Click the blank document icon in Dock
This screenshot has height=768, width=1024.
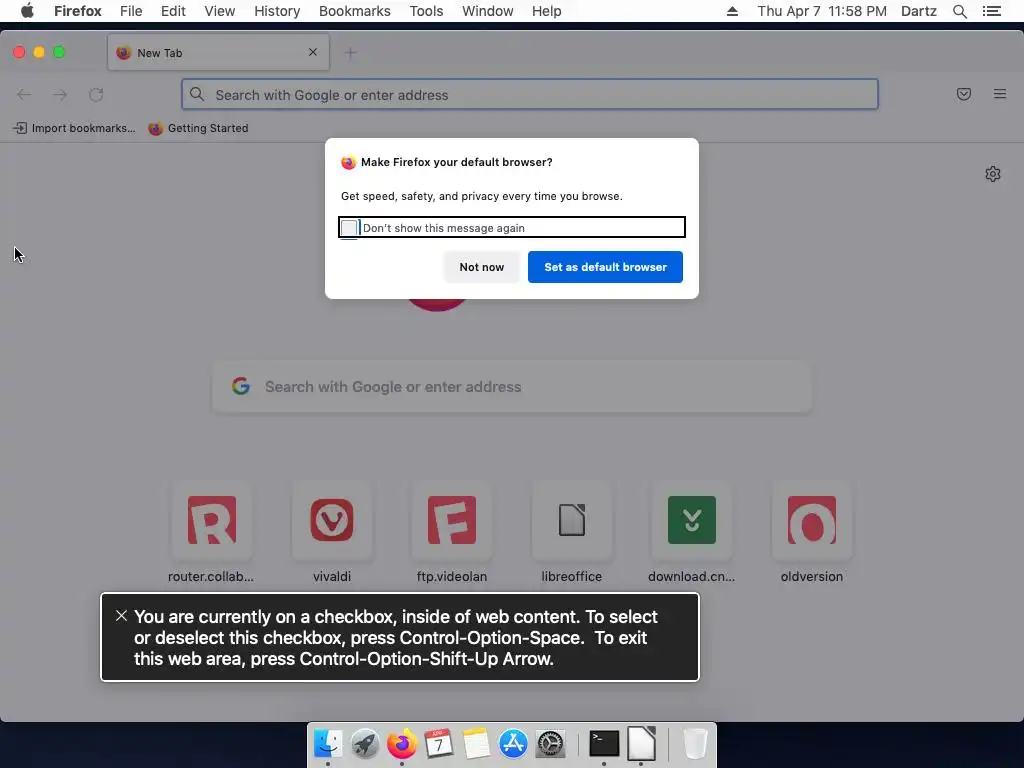coord(641,744)
